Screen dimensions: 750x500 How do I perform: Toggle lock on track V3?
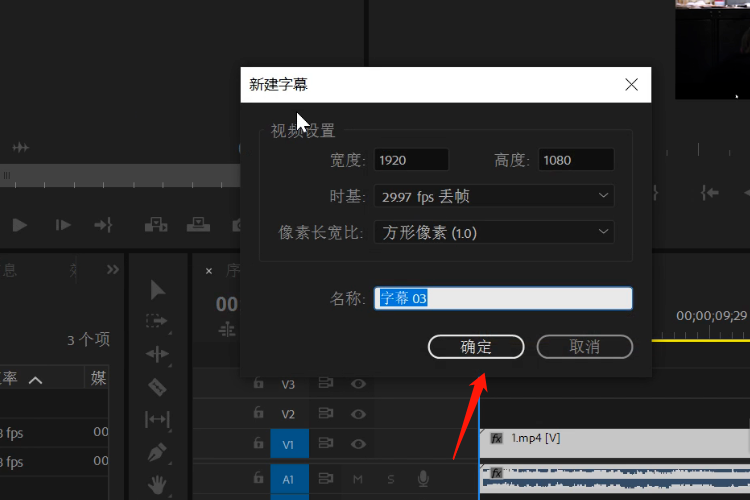click(258, 383)
